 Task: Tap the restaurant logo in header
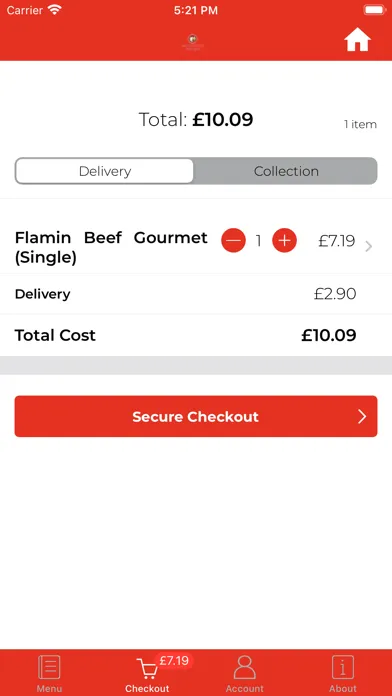pyautogui.click(x=193, y=42)
